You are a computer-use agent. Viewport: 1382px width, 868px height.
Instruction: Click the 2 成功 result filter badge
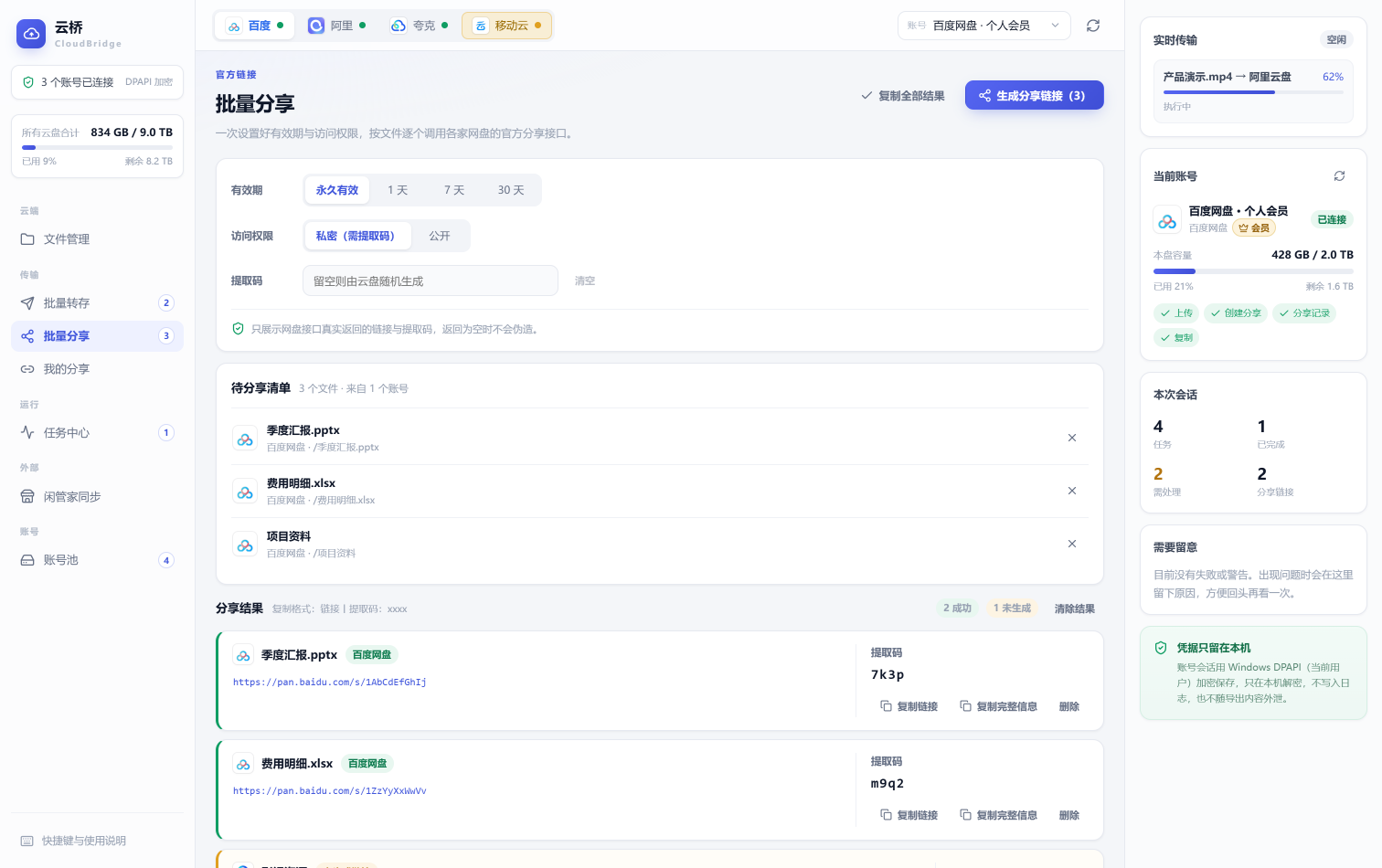click(958, 609)
